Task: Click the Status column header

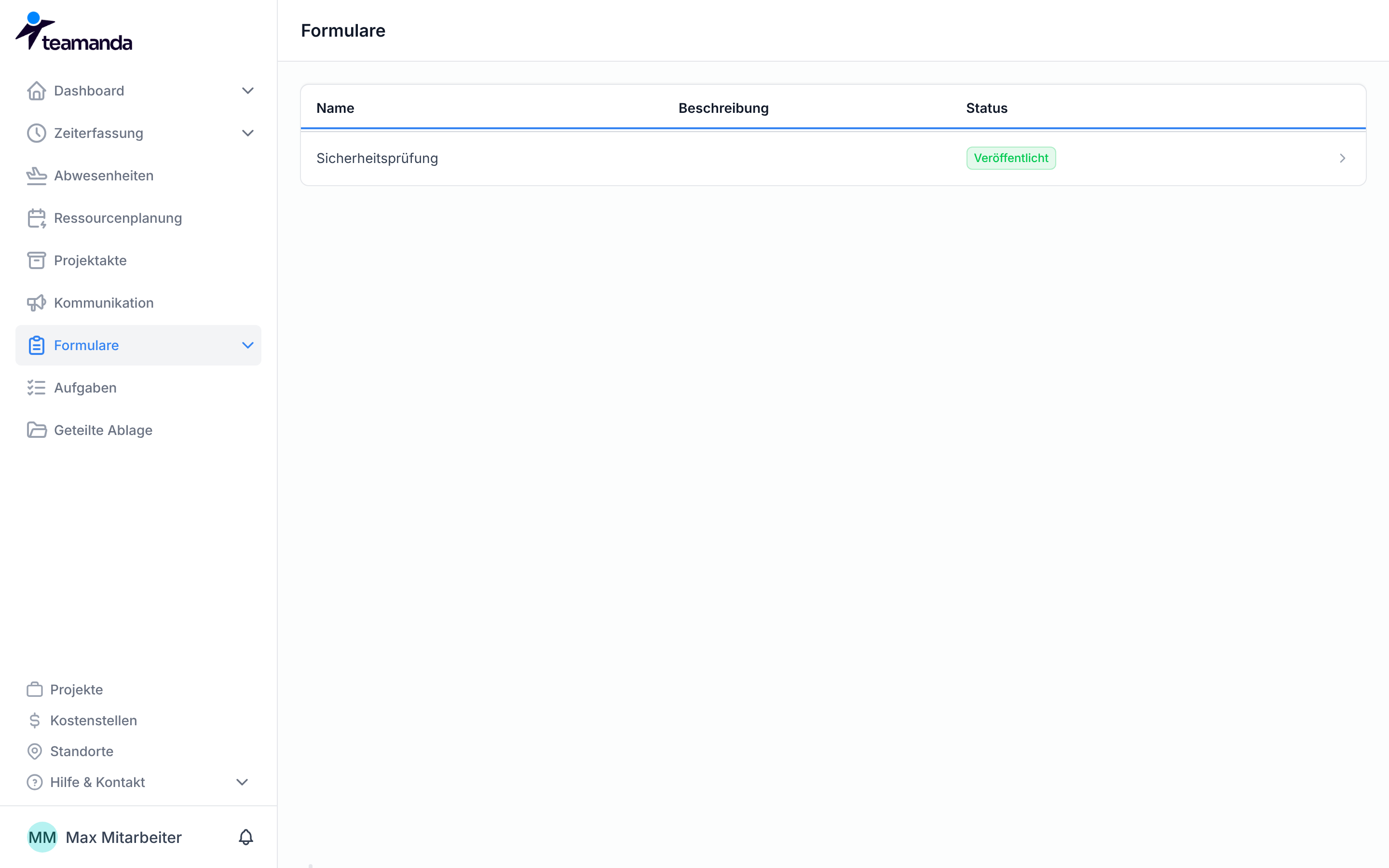Action: (987, 108)
